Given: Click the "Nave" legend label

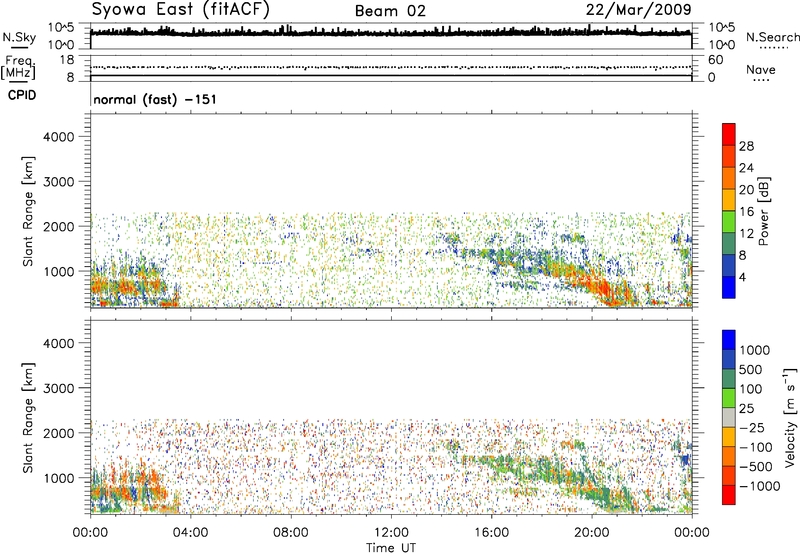Looking at the screenshot, I should [761, 70].
